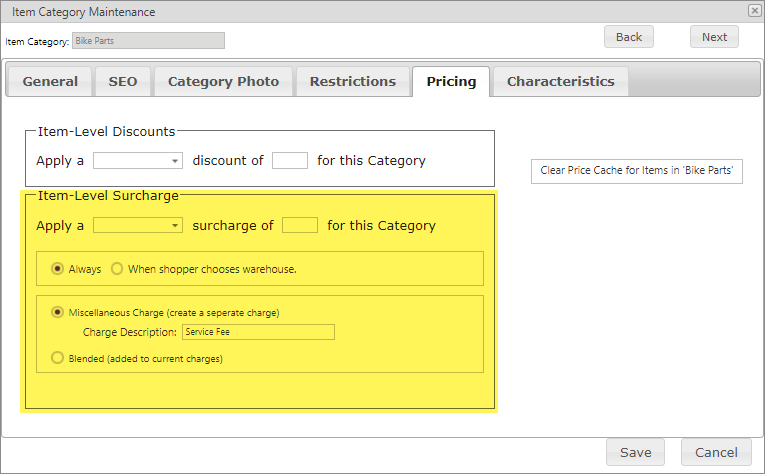
Task: Cancel the category maintenance edits
Action: 716,452
